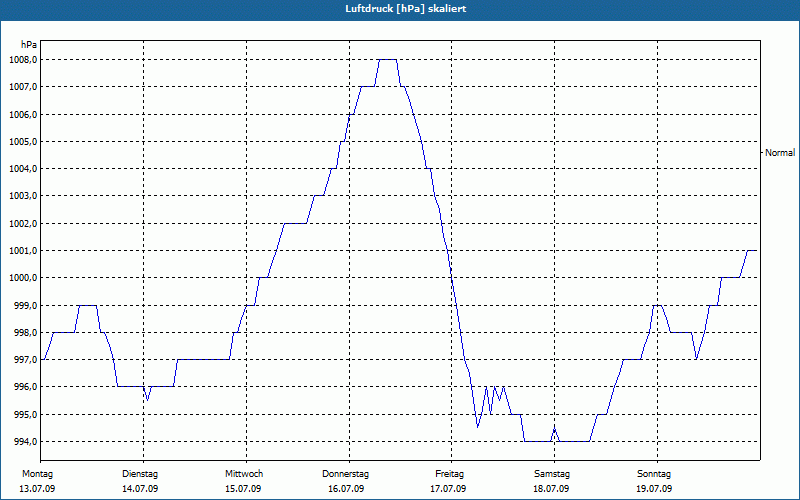Click the 1005,0 axis value

coord(23,141)
